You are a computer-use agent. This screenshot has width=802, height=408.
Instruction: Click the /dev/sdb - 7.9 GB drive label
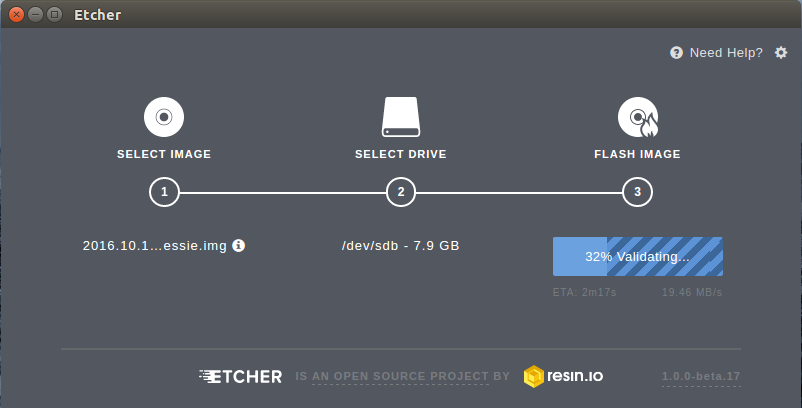tap(400, 245)
